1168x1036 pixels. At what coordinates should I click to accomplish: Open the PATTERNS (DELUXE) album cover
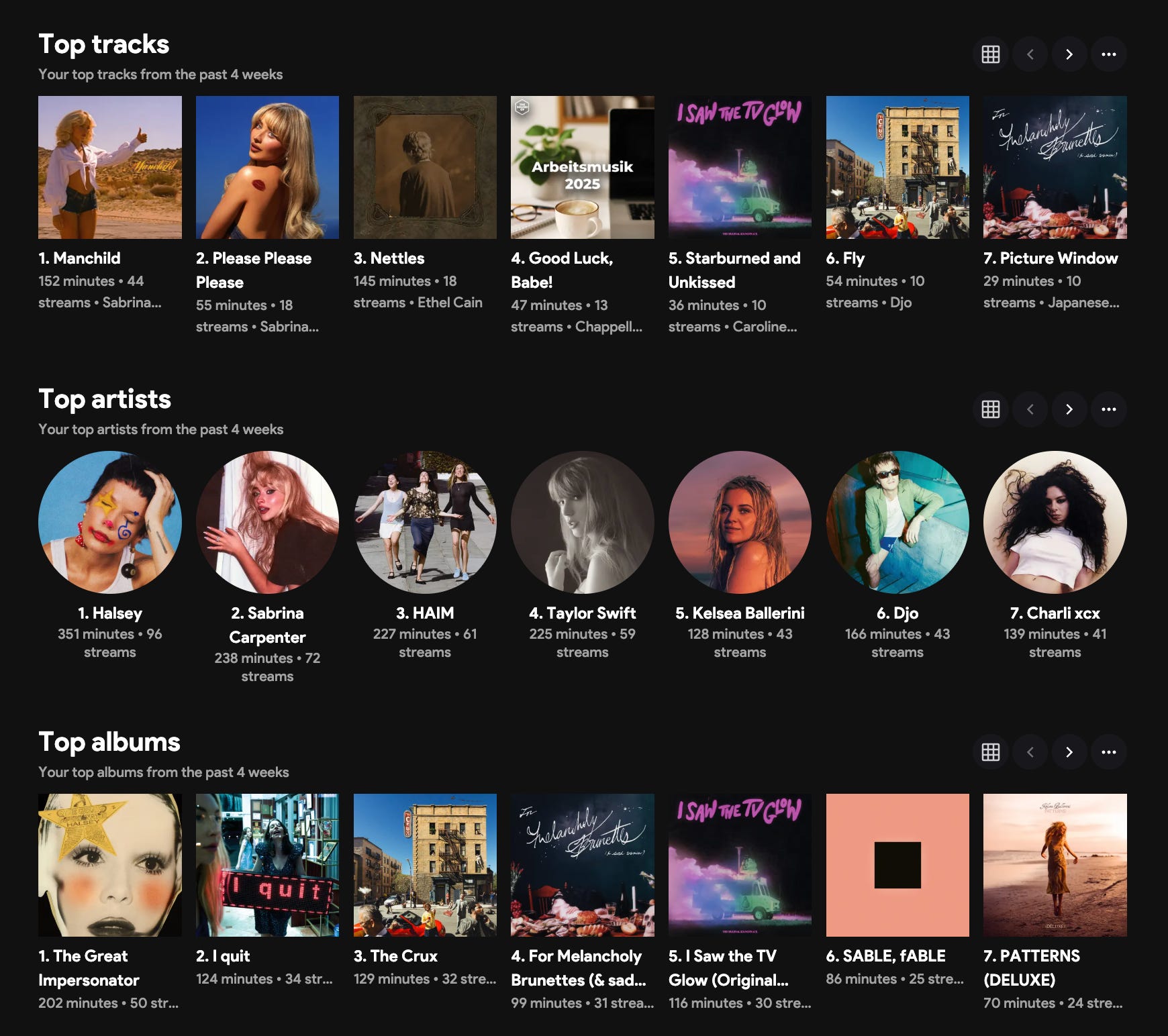click(1055, 865)
